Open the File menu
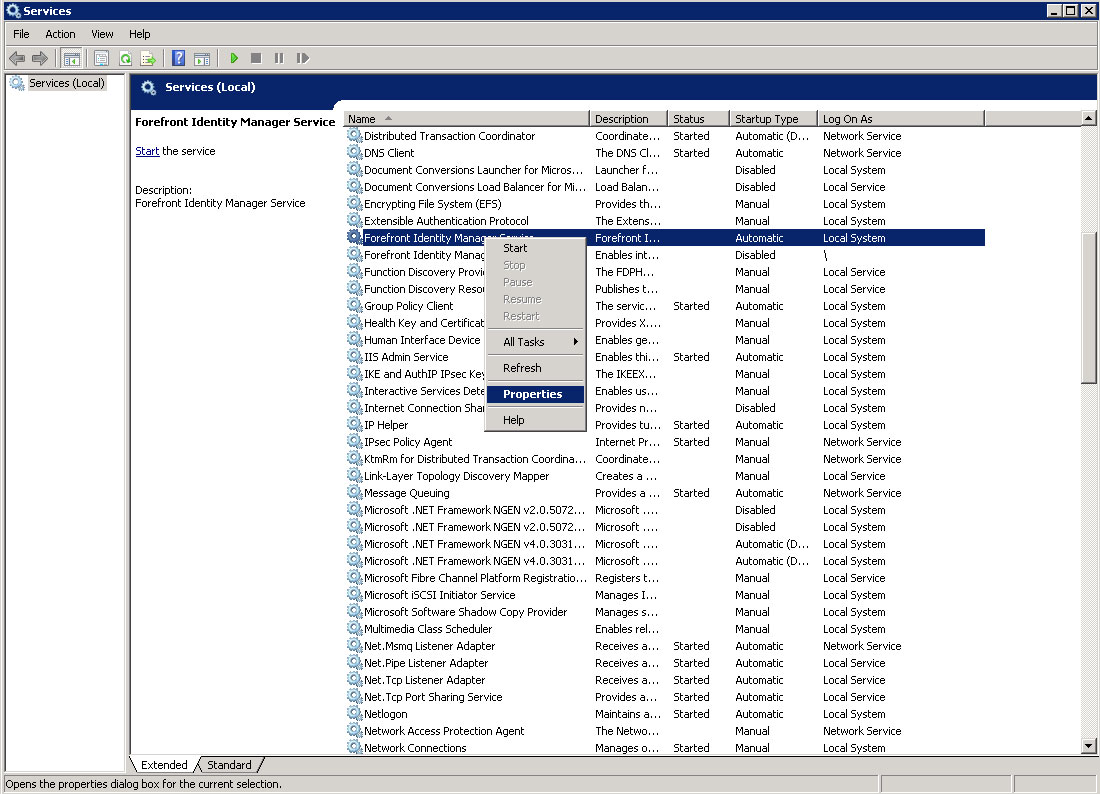 [21, 34]
